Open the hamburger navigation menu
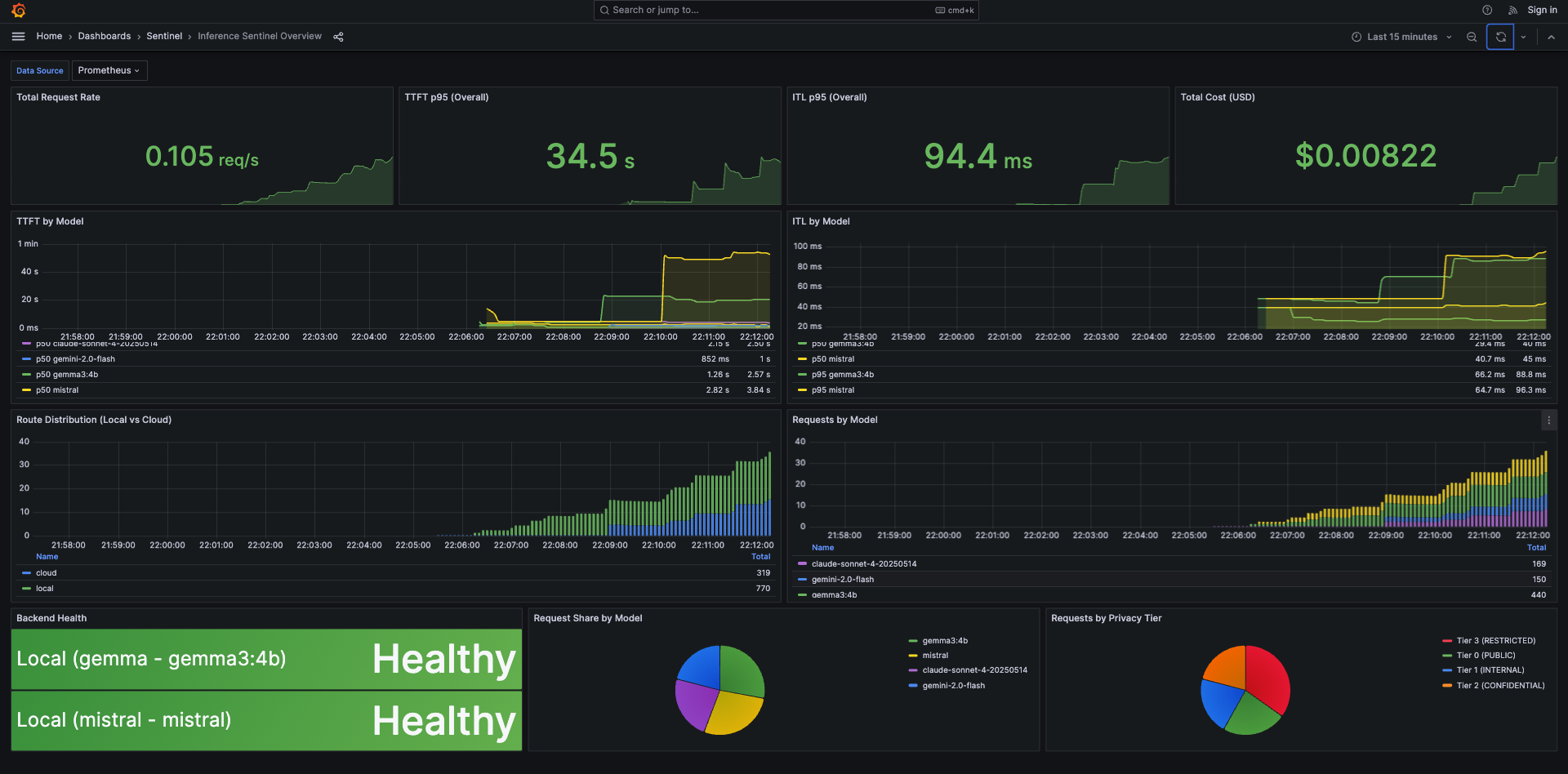Screen dimensions: 1568x774 [x=17, y=36]
